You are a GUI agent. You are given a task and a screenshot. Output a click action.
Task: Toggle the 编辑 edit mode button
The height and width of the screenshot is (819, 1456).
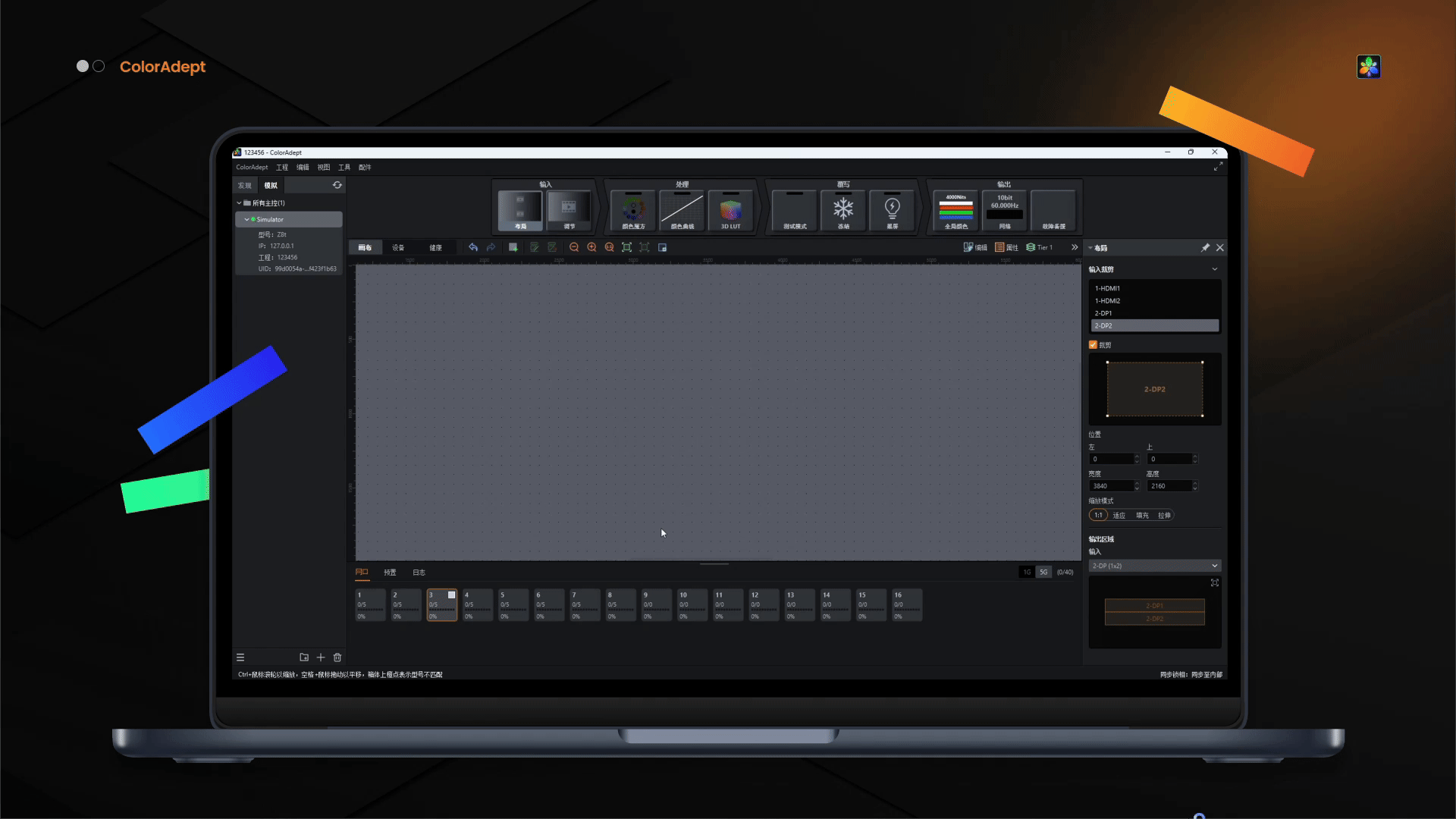(975, 247)
